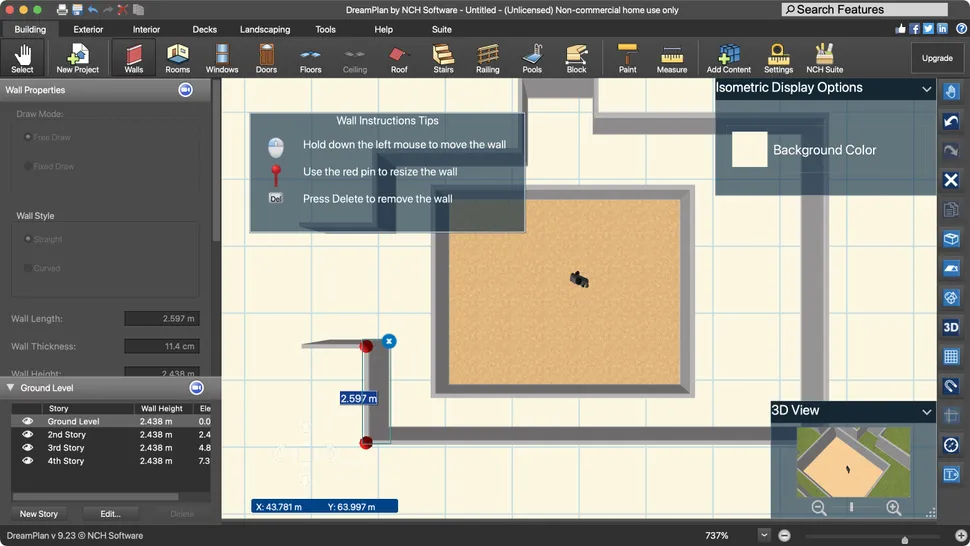Switch to 3D view mode button
This screenshot has width=970, height=546.
pyautogui.click(x=951, y=327)
